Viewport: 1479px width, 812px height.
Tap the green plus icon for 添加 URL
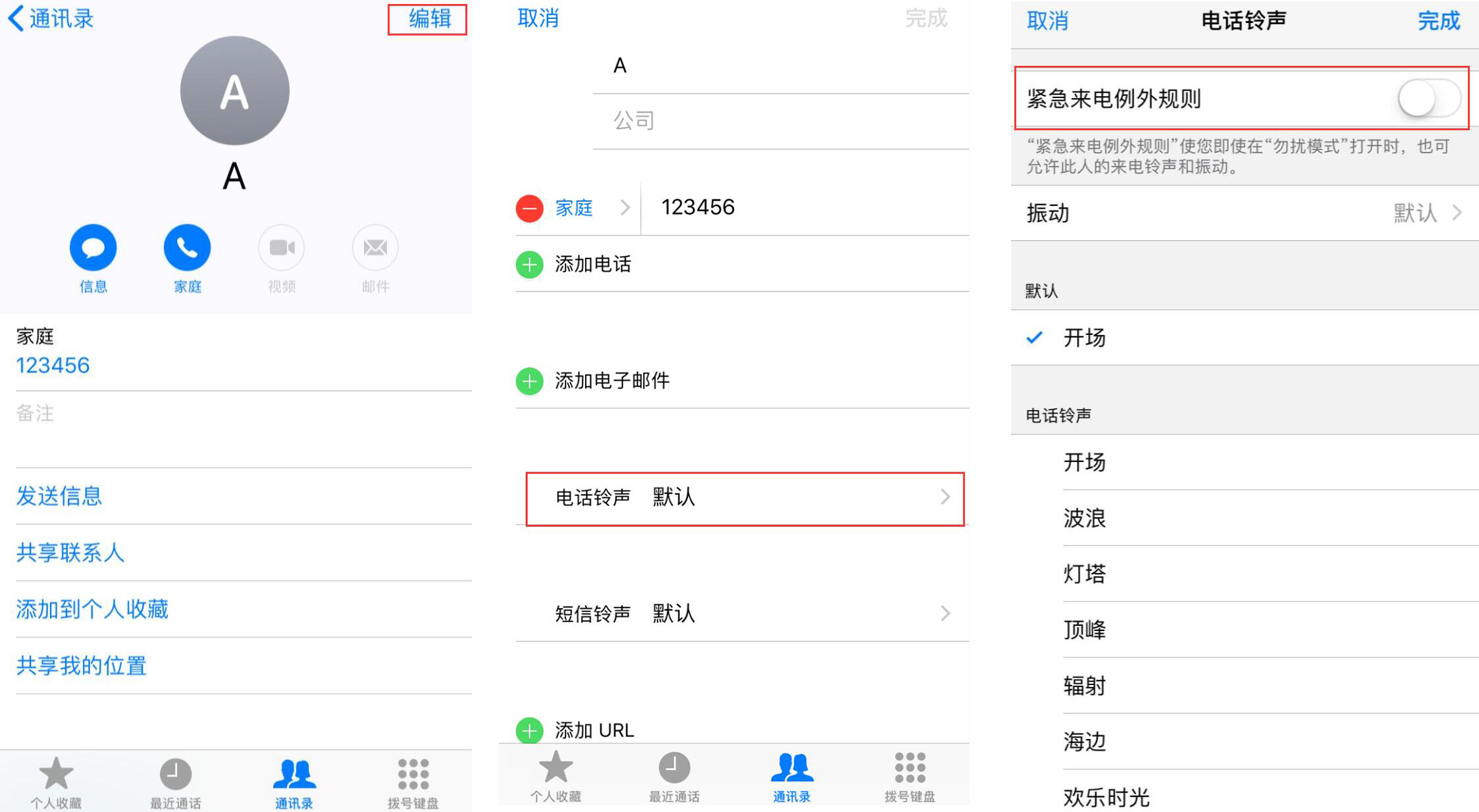(529, 730)
